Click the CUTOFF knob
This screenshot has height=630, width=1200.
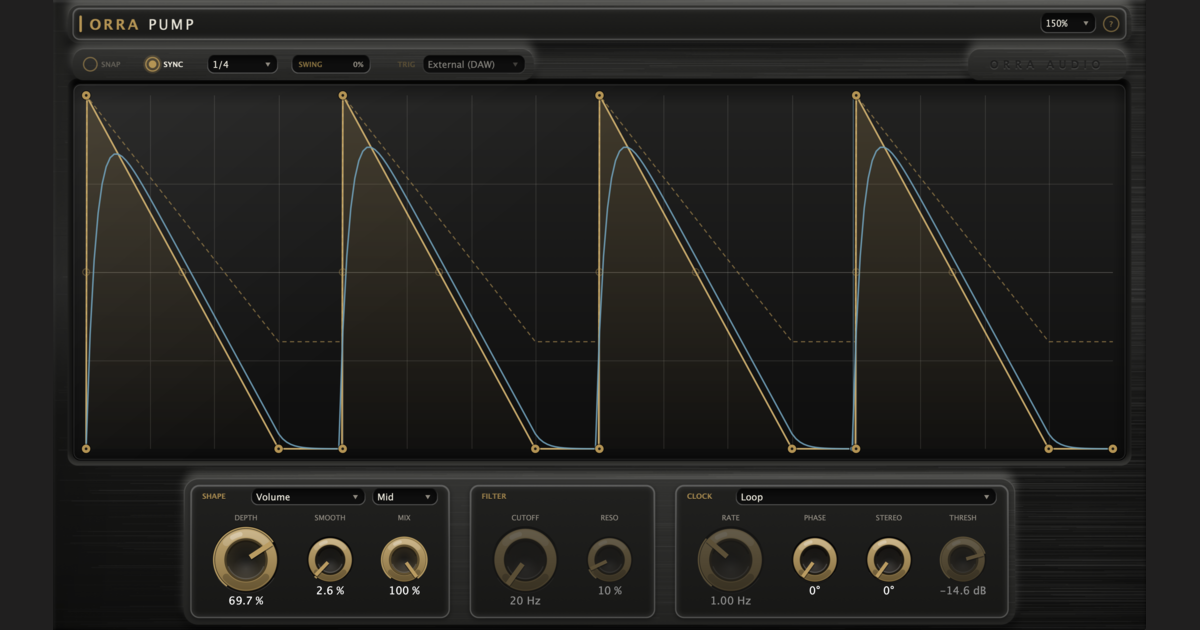pyautogui.click(x=525, y=559)
